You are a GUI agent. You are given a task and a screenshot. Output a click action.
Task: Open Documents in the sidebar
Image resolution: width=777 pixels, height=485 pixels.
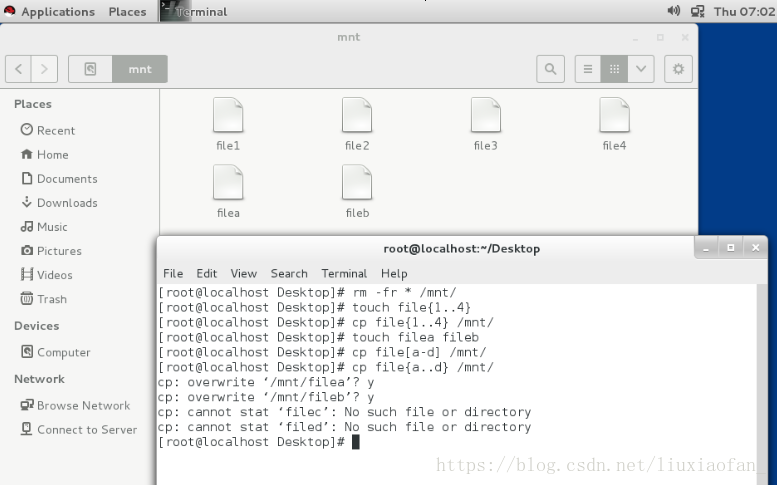(x=59, y=179)
